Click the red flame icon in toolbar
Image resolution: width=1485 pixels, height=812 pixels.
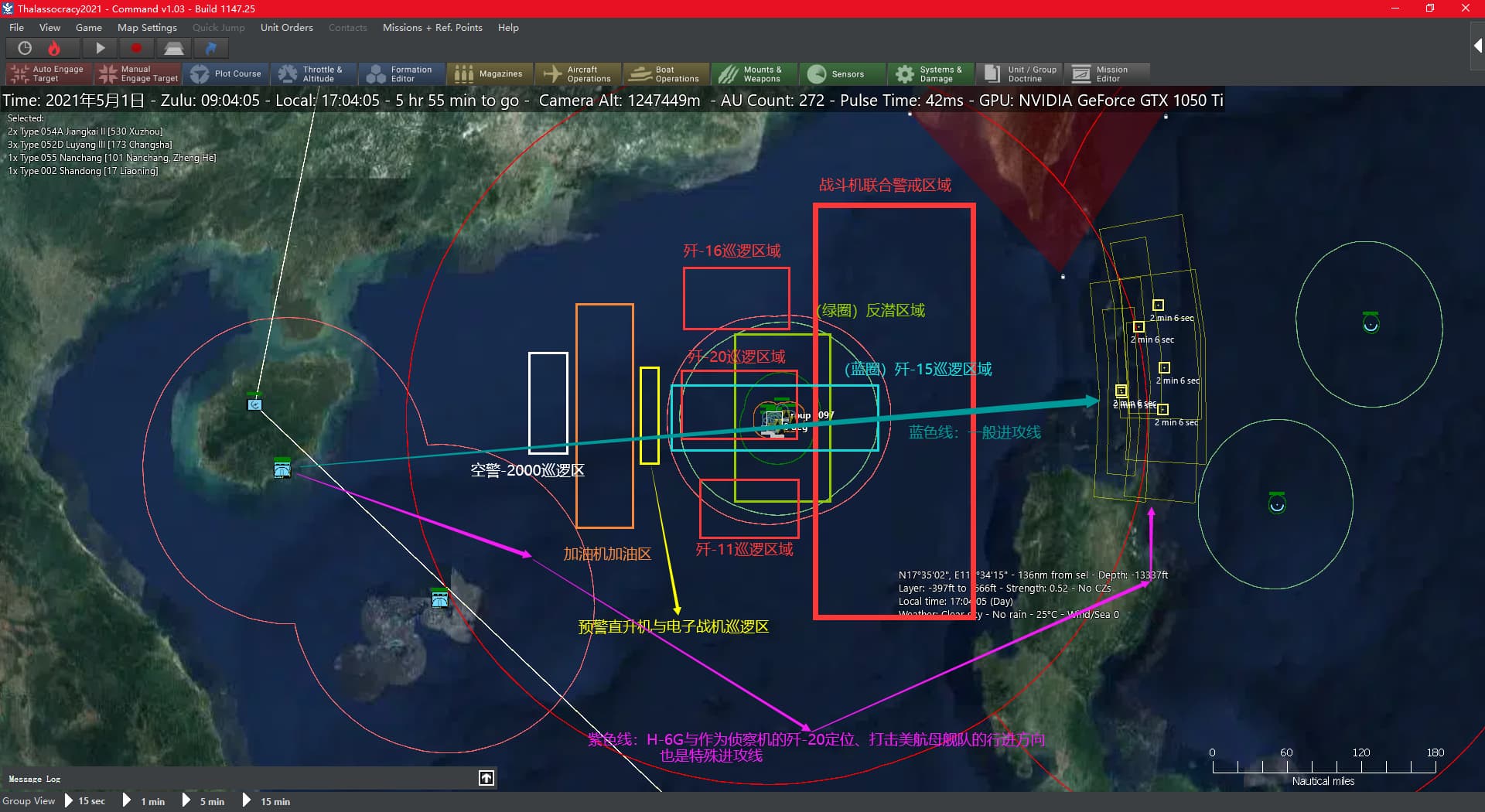[x=54, y=49]
